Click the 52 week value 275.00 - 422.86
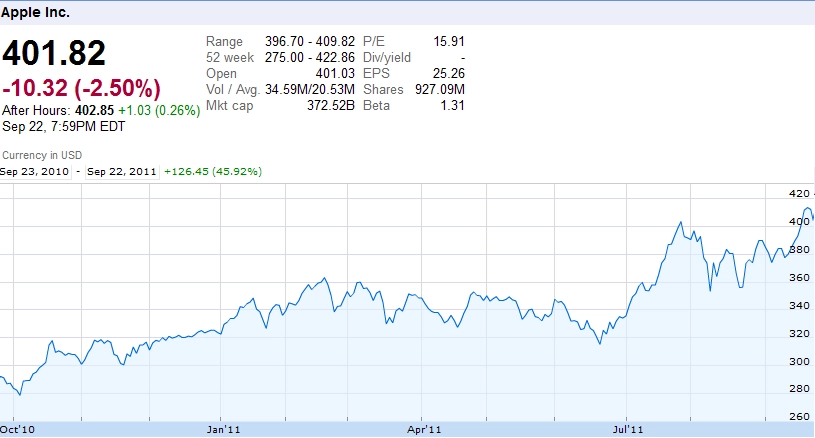 310,57
